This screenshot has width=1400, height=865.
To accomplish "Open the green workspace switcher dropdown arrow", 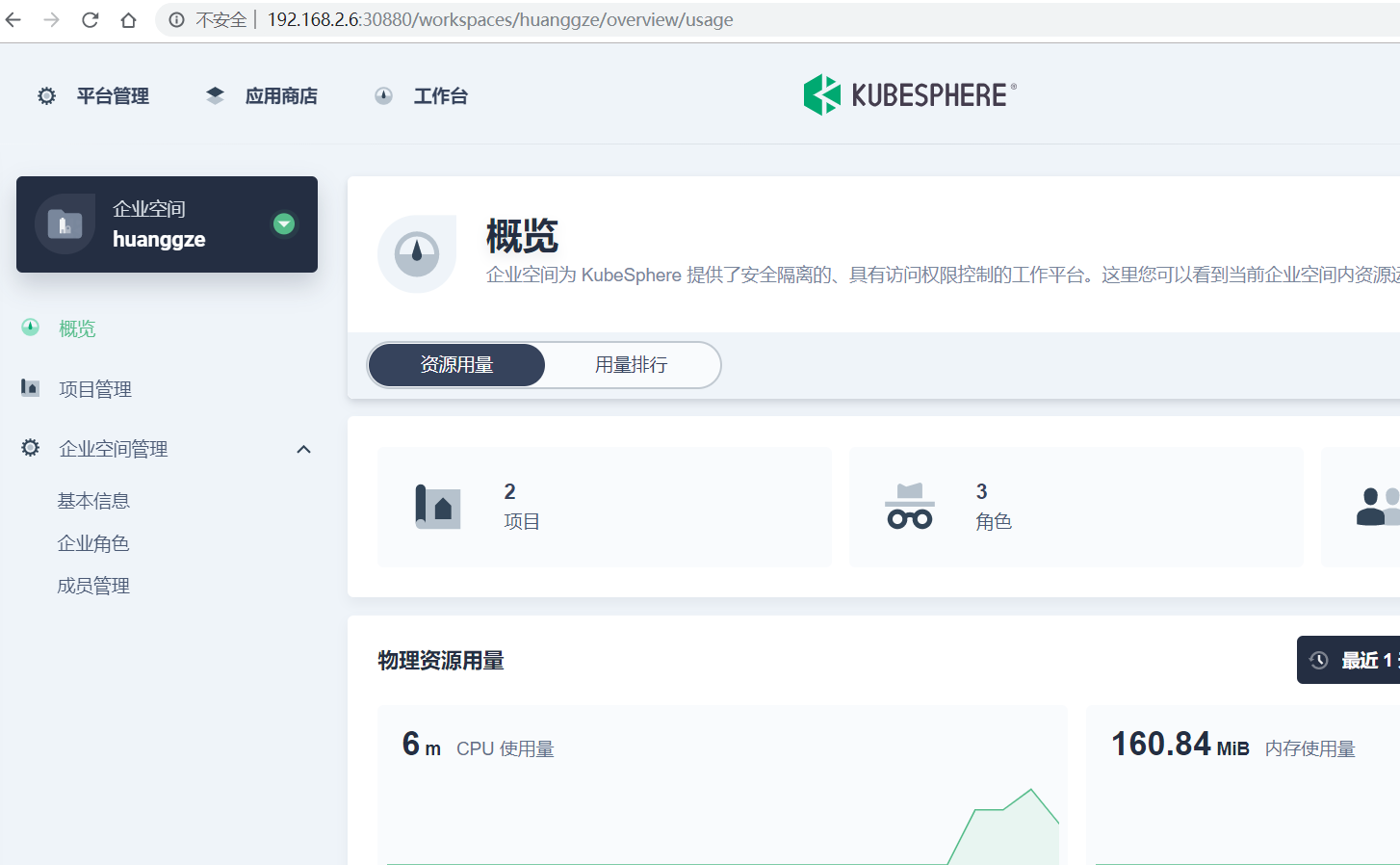I will [x=284, y=223].
